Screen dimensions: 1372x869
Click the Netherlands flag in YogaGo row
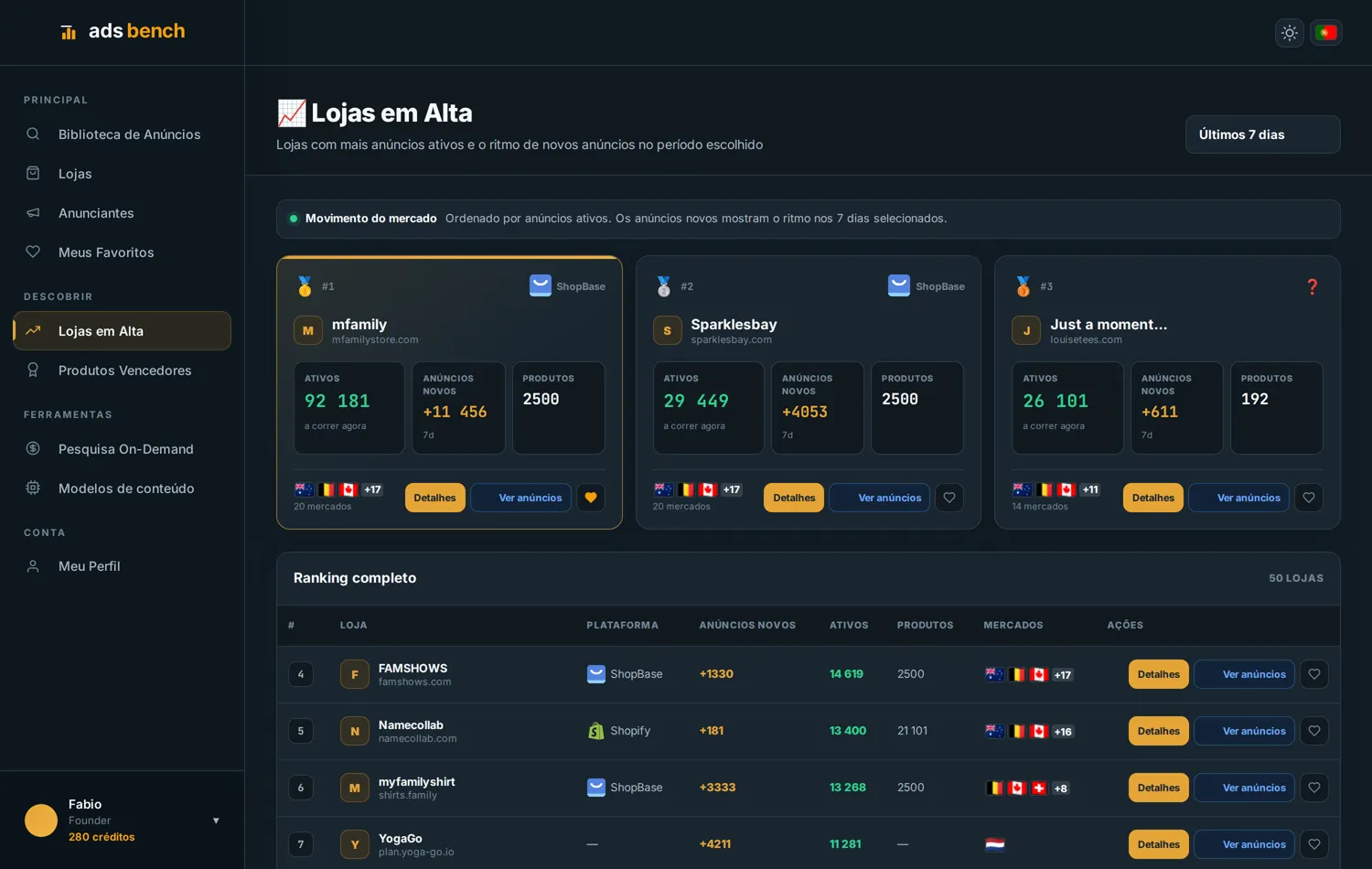pyautogui.click(x=995, y=844)
